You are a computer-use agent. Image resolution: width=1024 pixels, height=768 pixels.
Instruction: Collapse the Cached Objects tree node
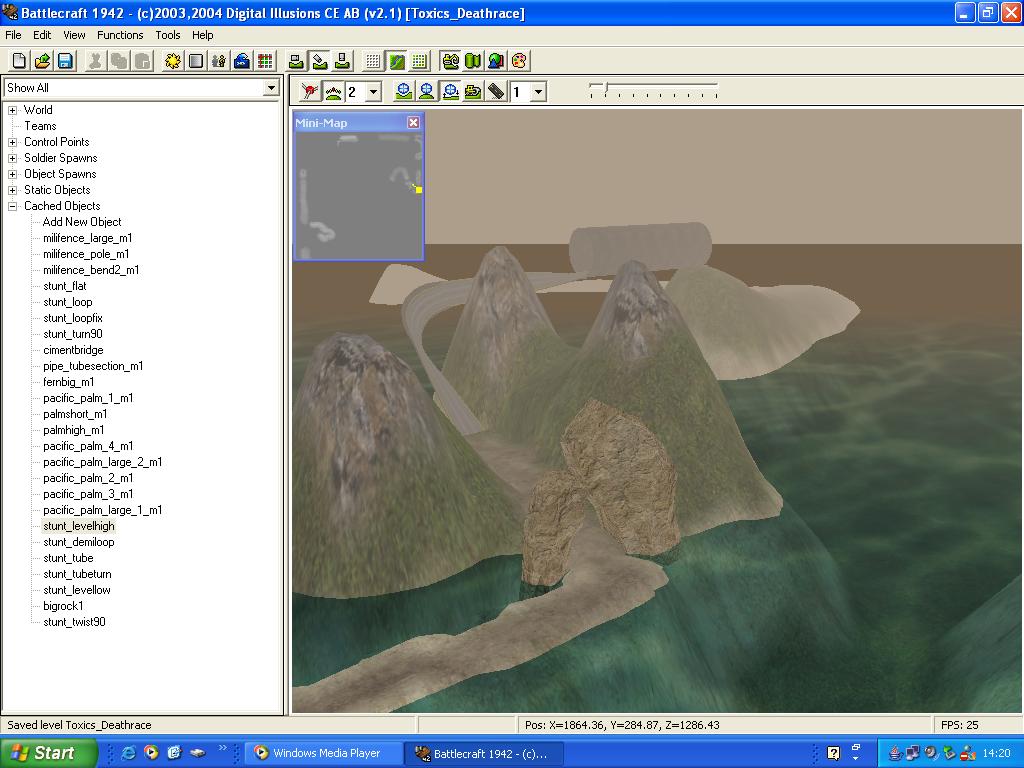[x=12, y=206]
